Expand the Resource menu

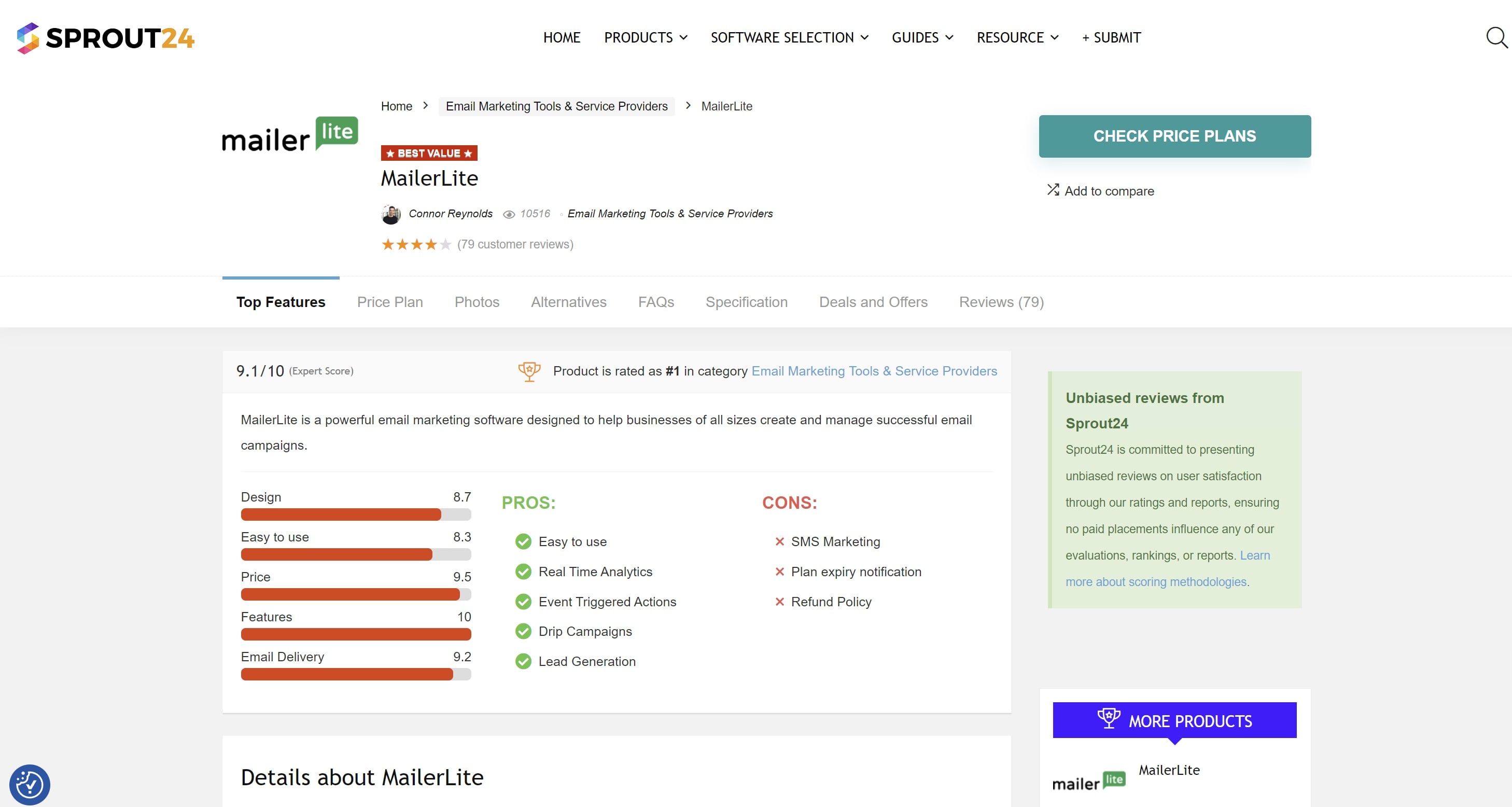click(x=1017, y=37)
